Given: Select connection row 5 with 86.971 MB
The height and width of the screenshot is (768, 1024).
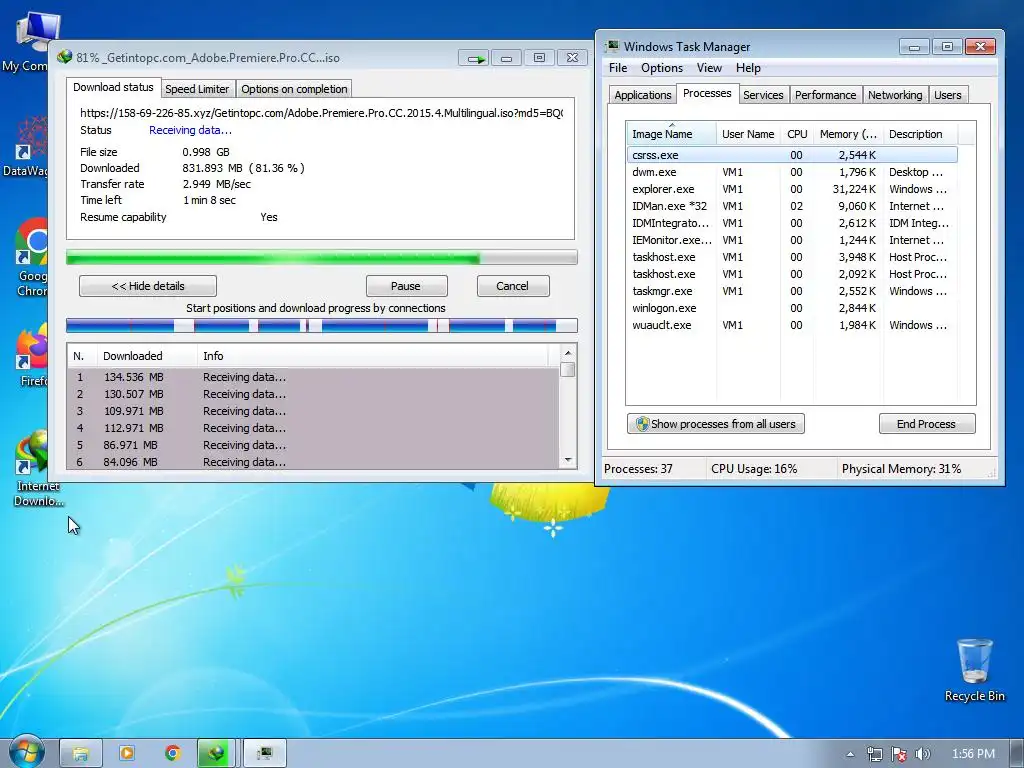Looking at the screenshot, I should [x=313, y=445].
